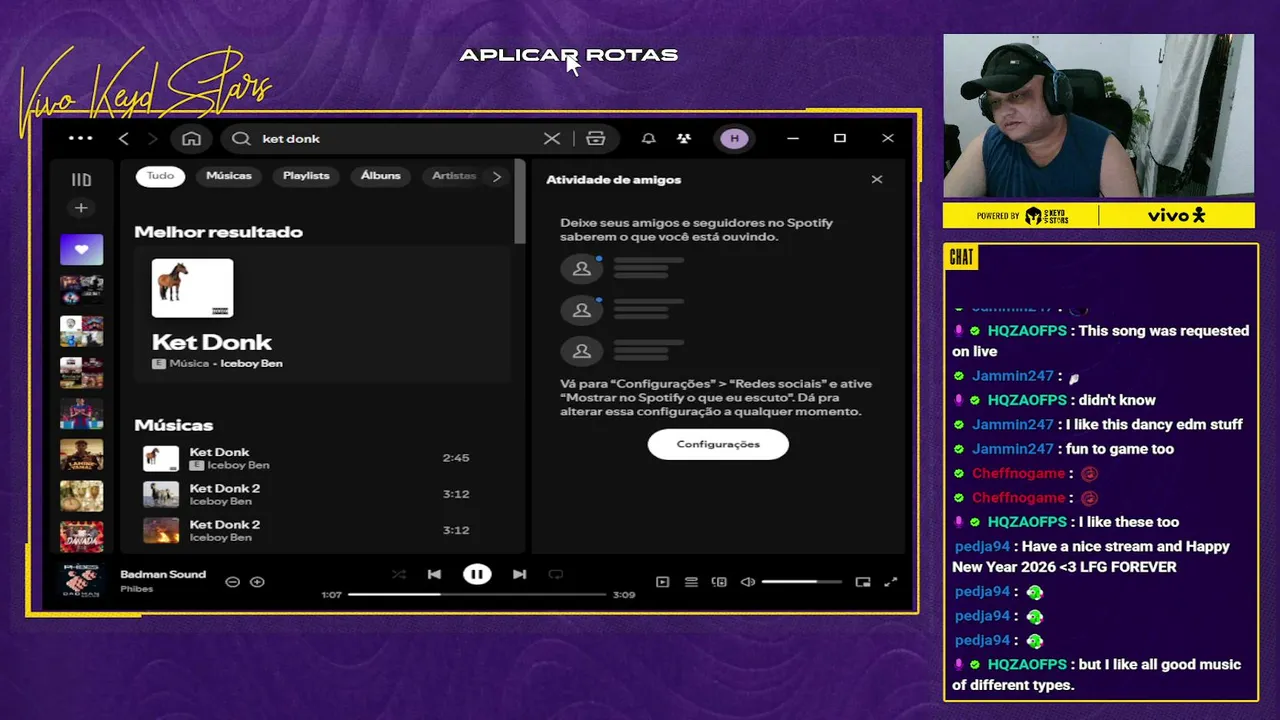
Task: Open Connect to a device icon
Action: [x=719, y=581]
